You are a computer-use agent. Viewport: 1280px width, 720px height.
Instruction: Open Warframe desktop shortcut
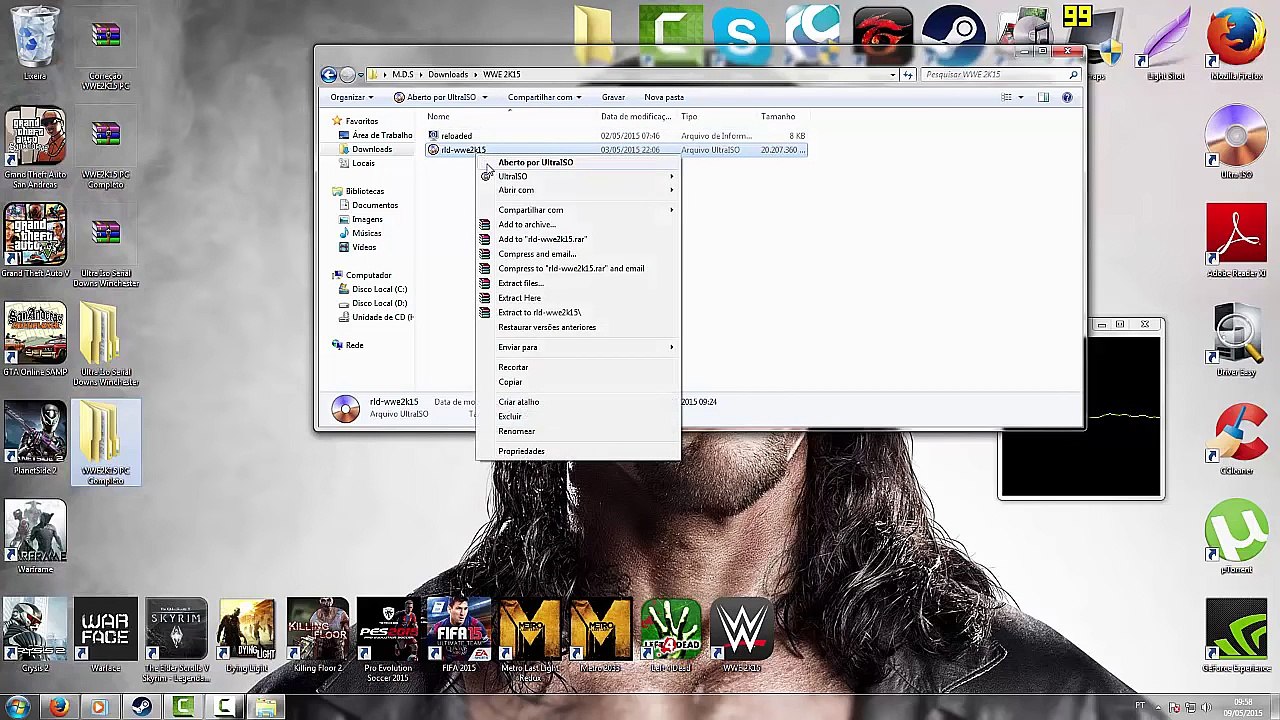tap(35, 538)
